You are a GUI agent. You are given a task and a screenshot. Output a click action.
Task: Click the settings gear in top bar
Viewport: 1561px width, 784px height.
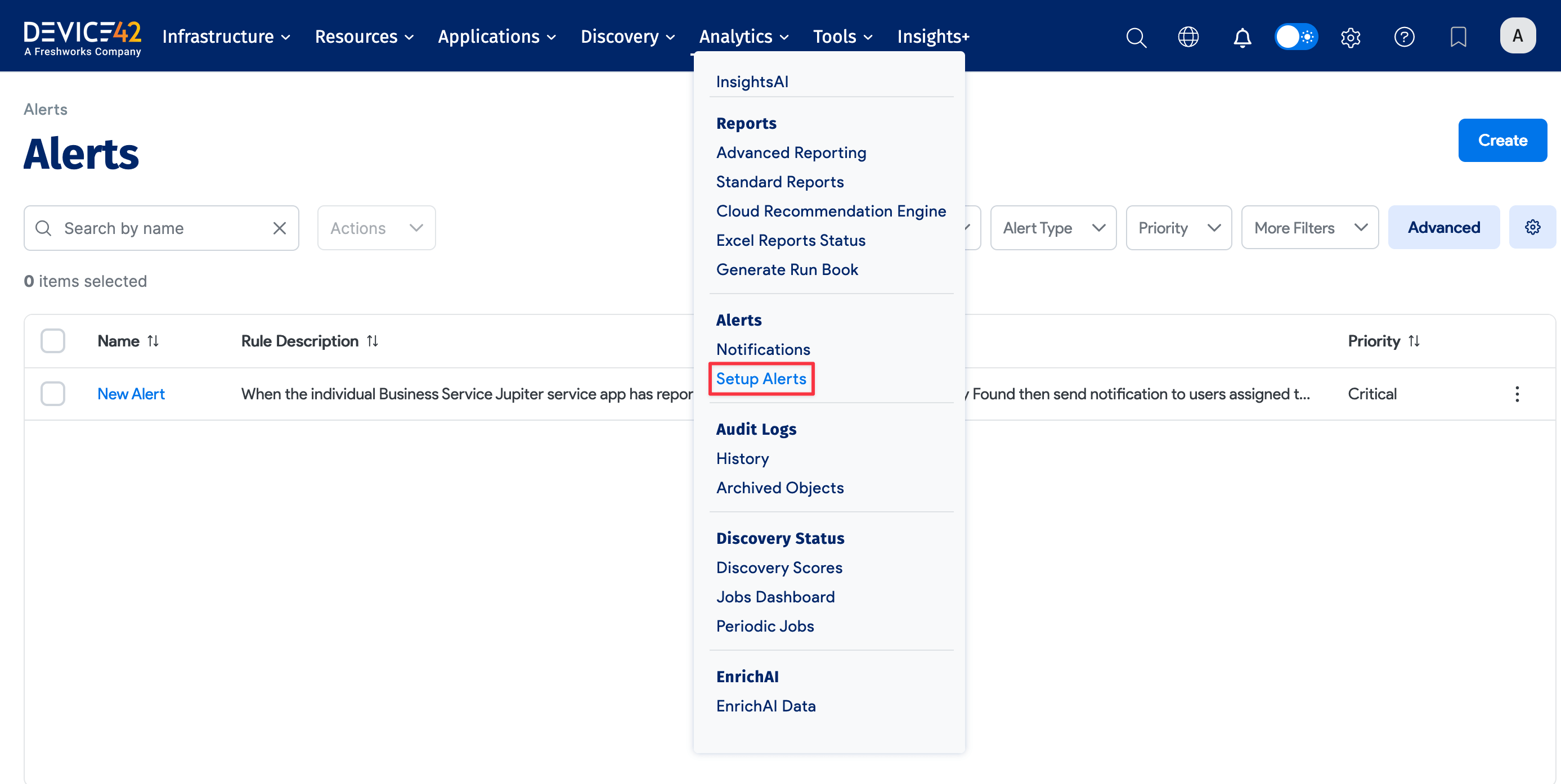[1350, 37]
